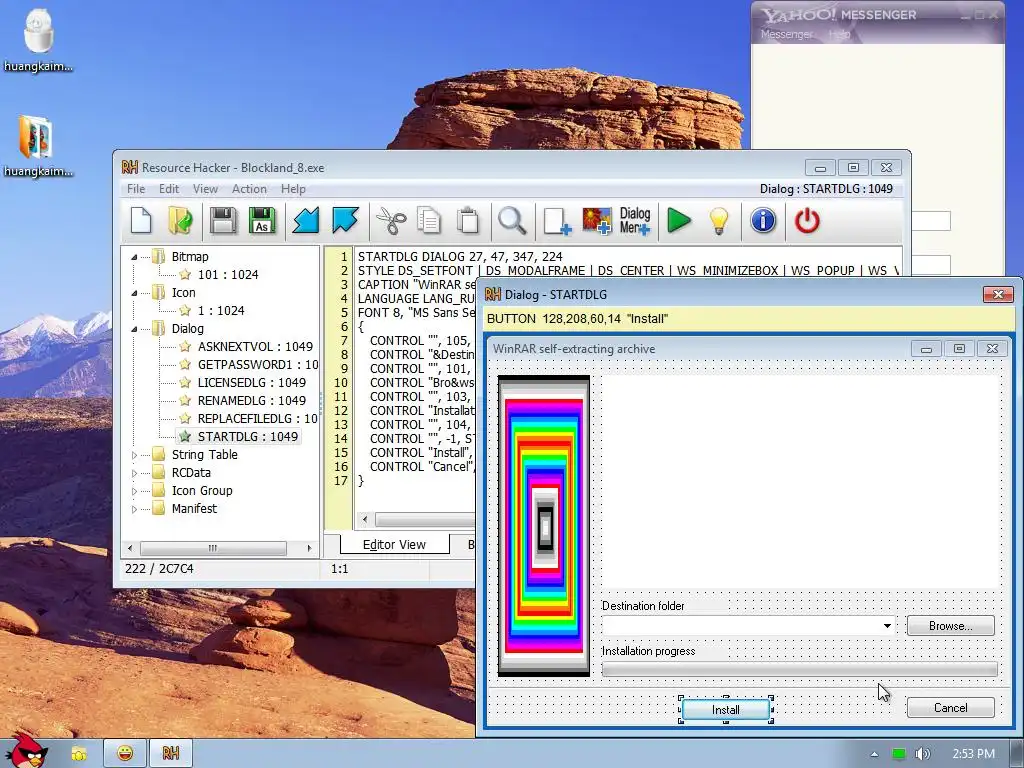The image size is (1024, 768).
Task: Click the Save As green floppy icon
Action: pyautogui.click(x=262, y=220)
